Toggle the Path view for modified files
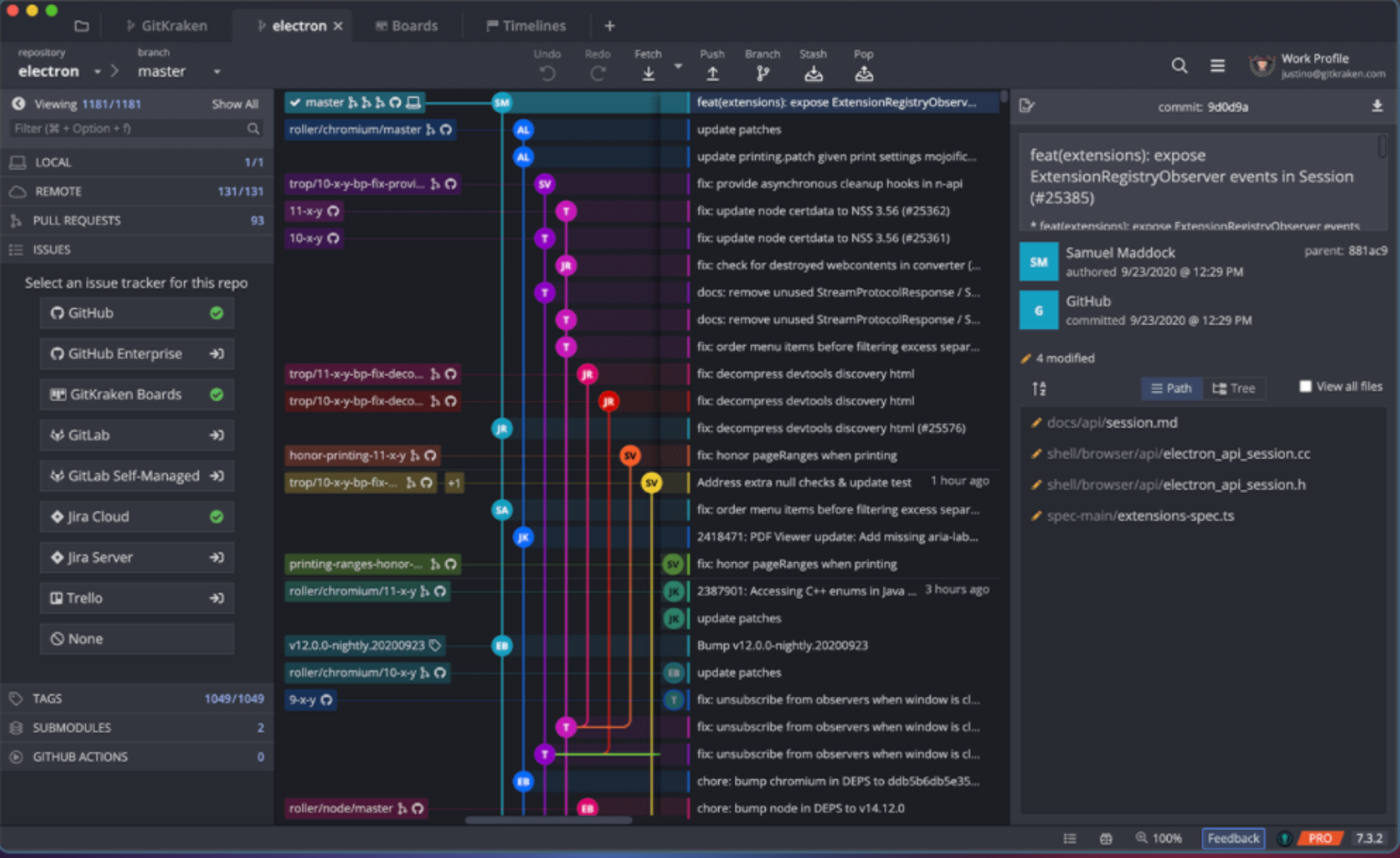 pyautogui.click(x=1171, y=389)
